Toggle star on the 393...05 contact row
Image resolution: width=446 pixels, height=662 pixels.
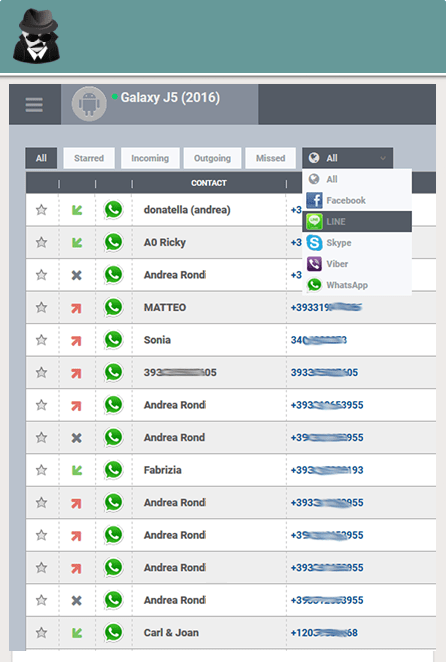(41, 372)
